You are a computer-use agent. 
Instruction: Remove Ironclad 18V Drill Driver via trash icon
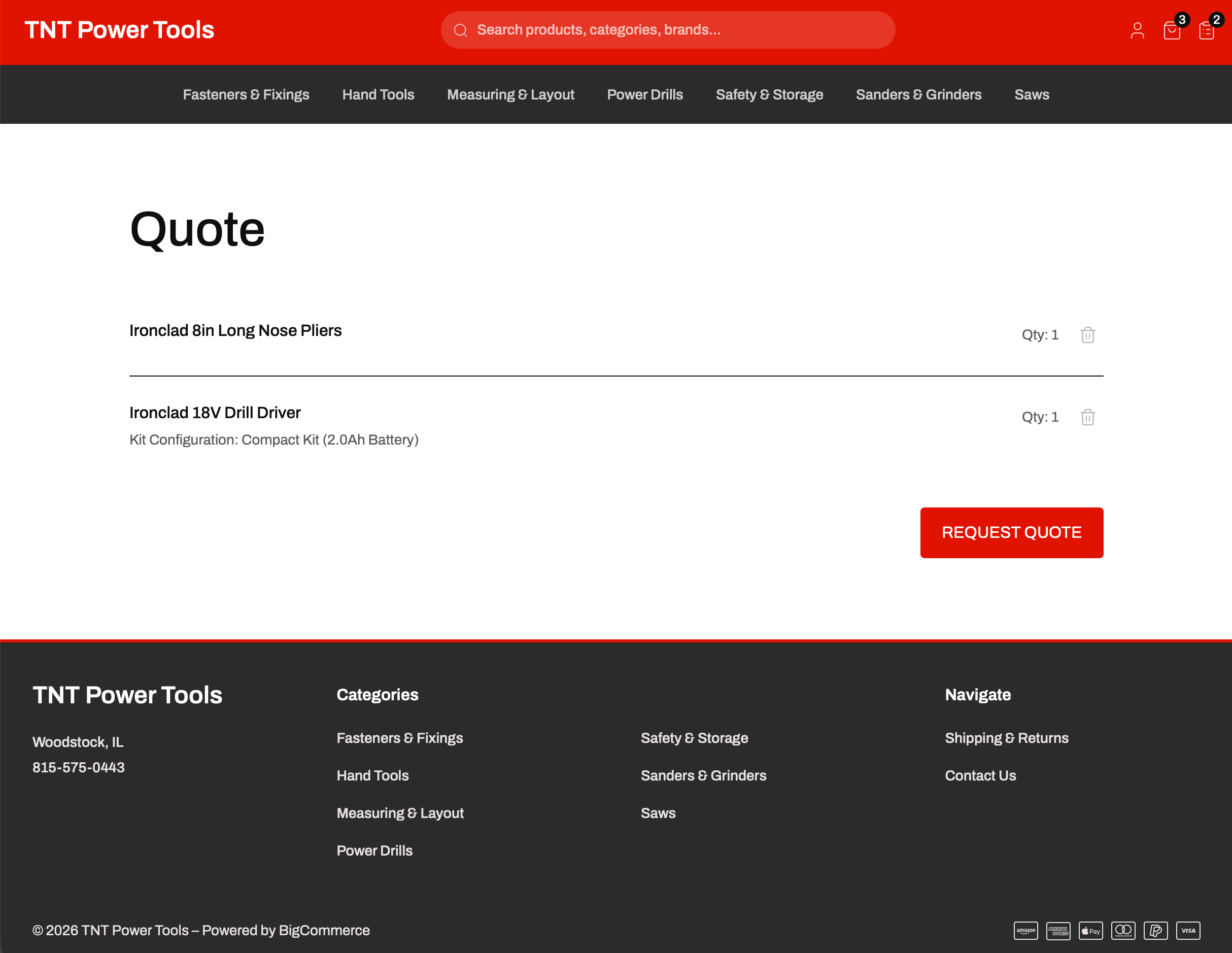[1087, 417]
